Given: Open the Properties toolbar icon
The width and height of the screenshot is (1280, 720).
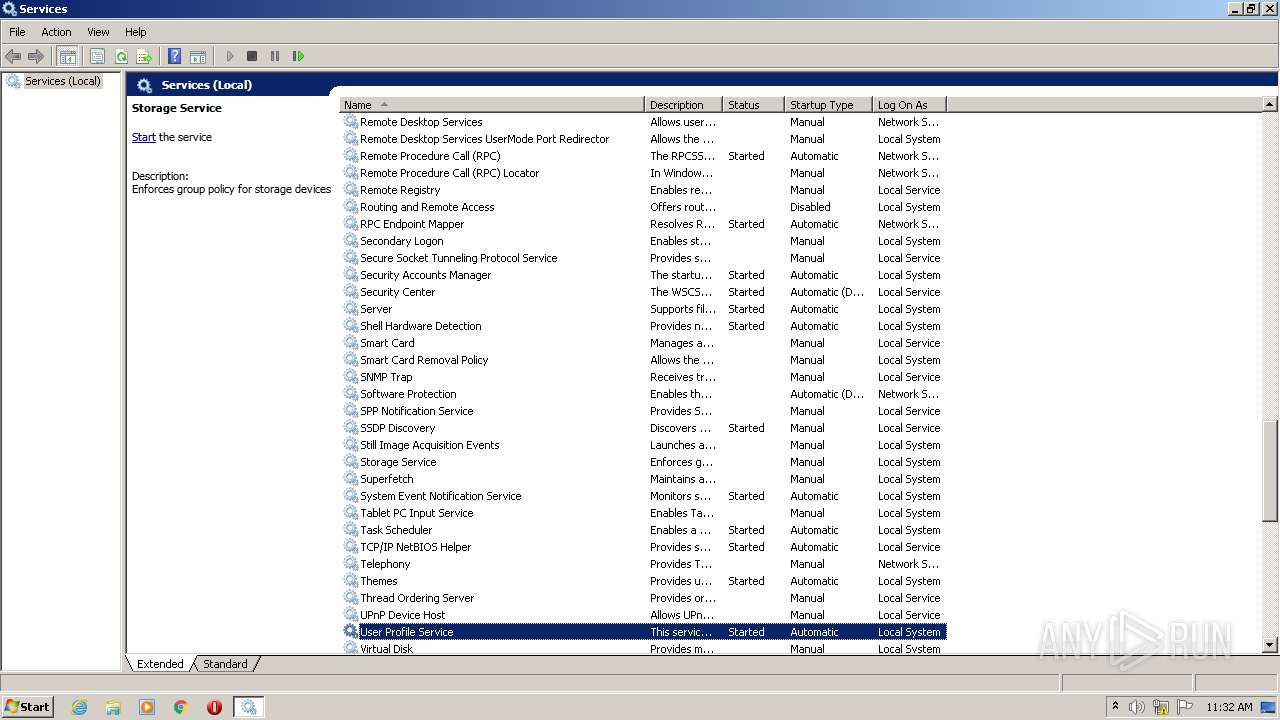Looking at the screenshot, I should tap(97, 56).
